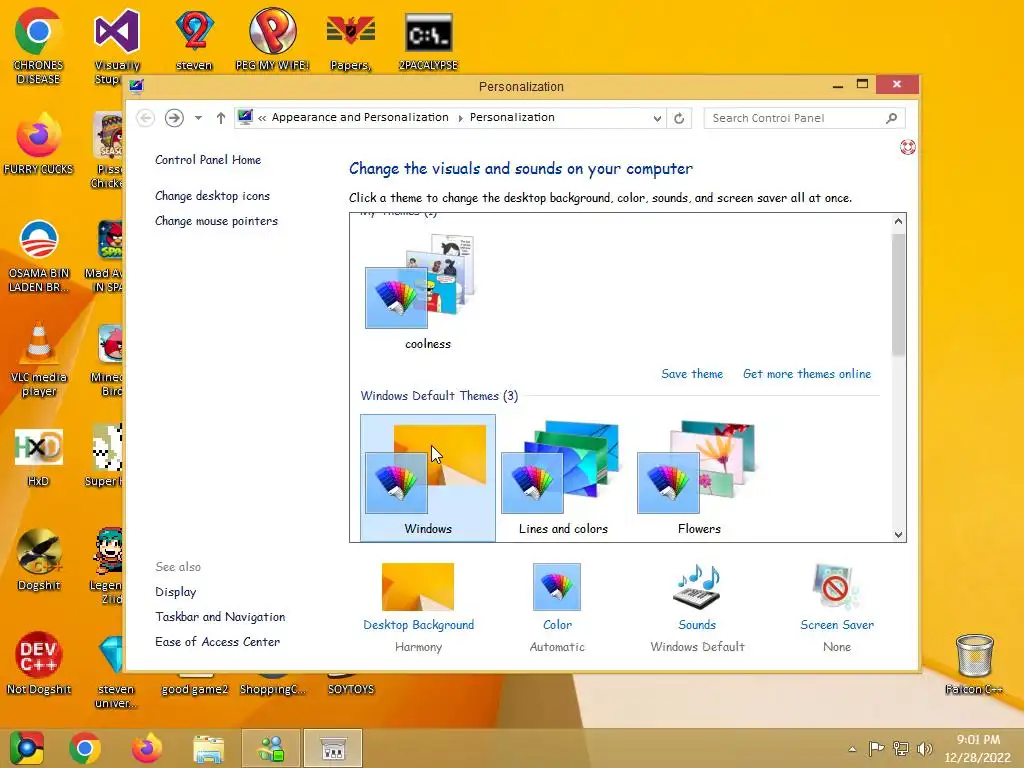Open recent locations dropdown arrow
Image resolution: width=1024 pixels, height=768 pixels.
click(198, 118)
